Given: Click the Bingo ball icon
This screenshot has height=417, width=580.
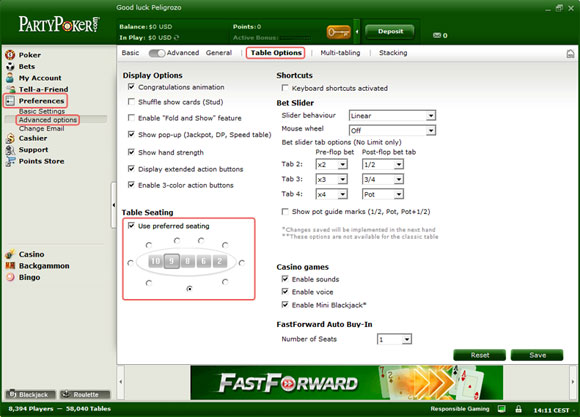Looking at the screenshot, I should [x=10, y=277].
